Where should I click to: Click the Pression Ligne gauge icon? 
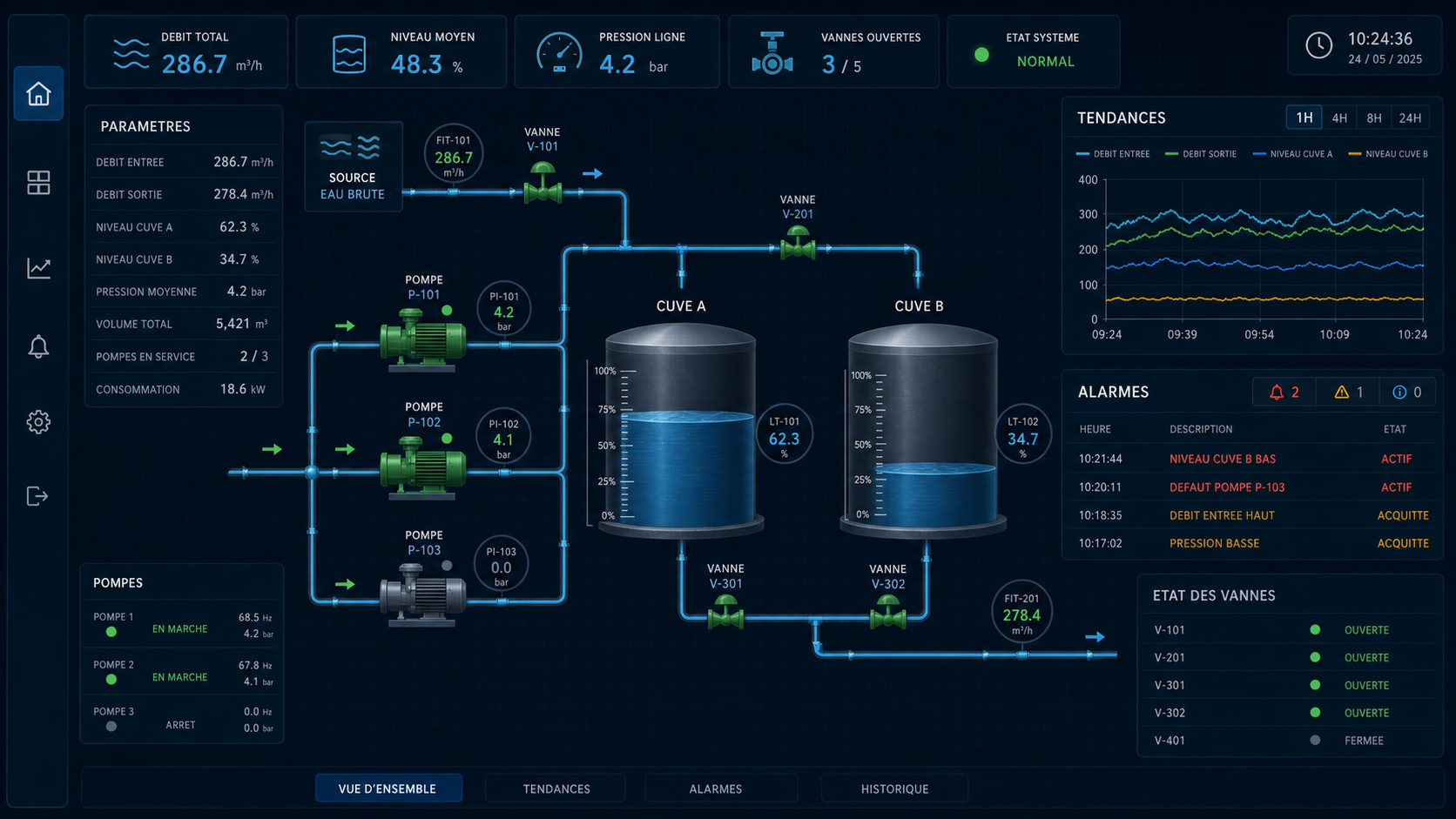point(559,53)
